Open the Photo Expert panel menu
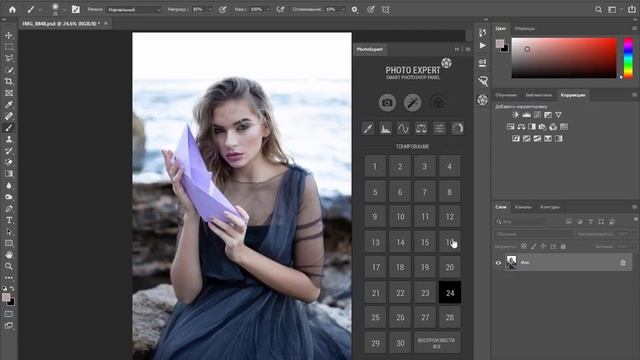The height and width of the screenshot is (360, 640). coord(468,49)
